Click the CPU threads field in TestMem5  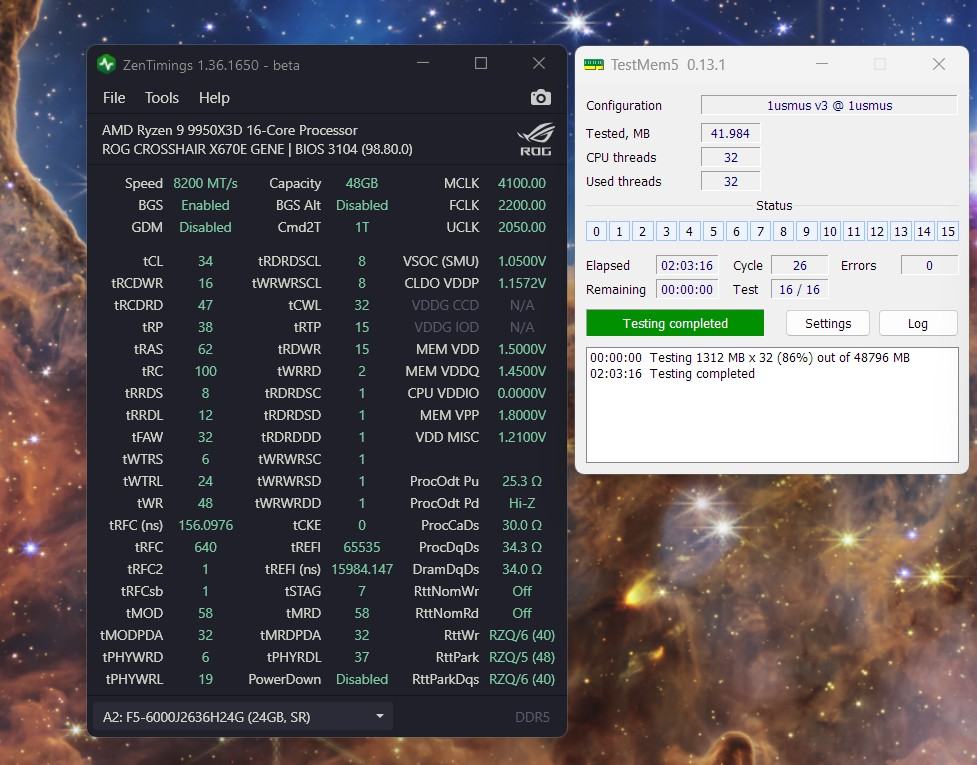[x=730, y=158]
